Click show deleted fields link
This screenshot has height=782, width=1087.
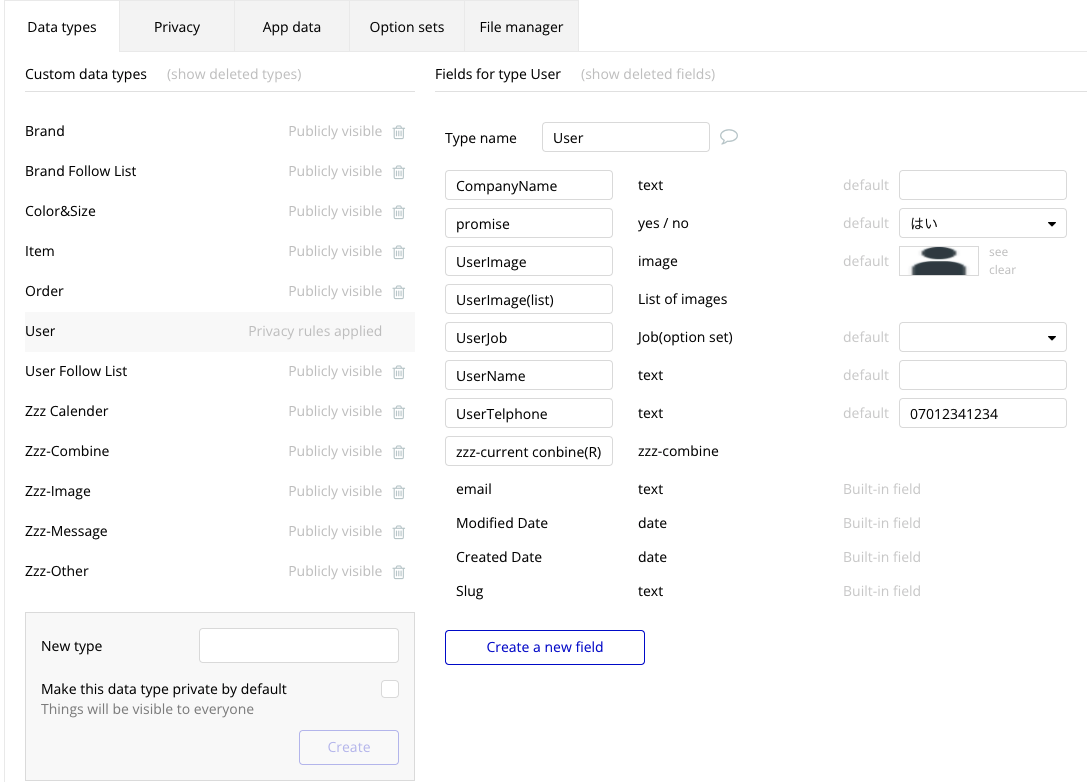[x=648, y=74]
